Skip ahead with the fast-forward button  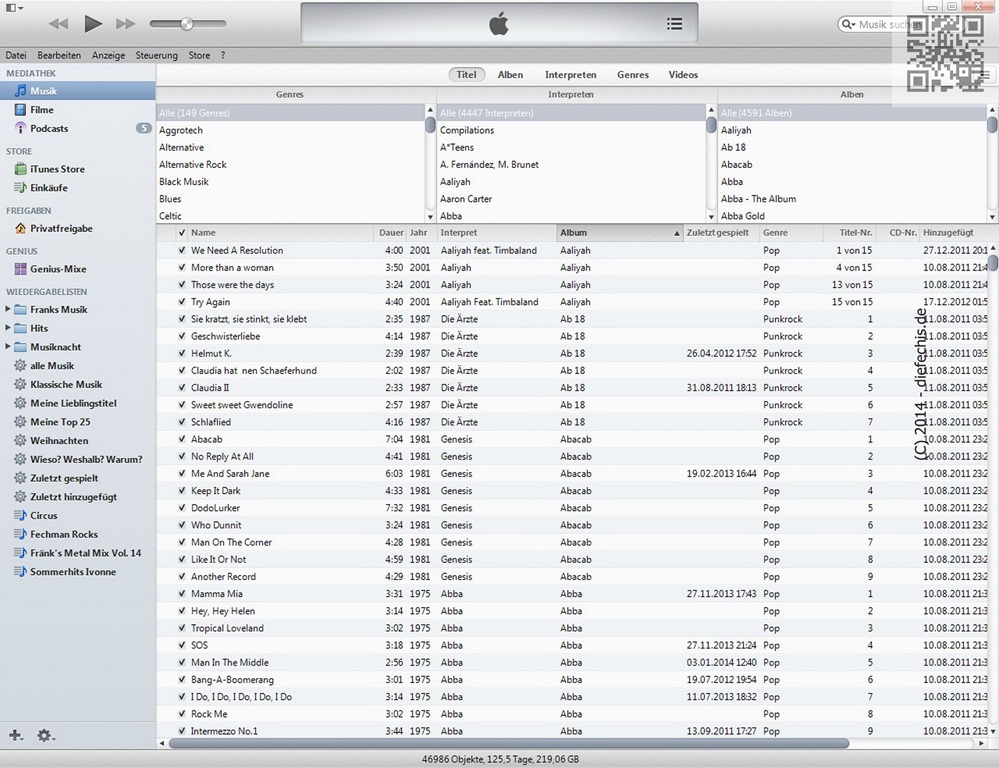click(x=126, y=24)
